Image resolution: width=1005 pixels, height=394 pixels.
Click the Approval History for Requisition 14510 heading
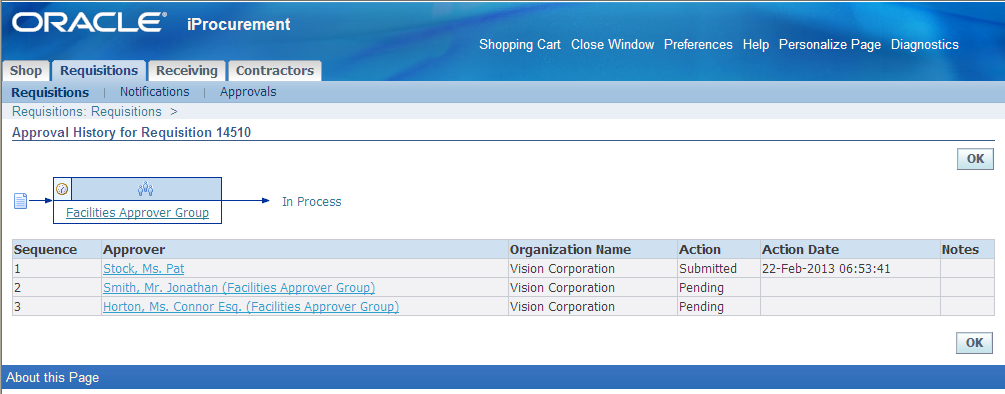pos(131,133)
